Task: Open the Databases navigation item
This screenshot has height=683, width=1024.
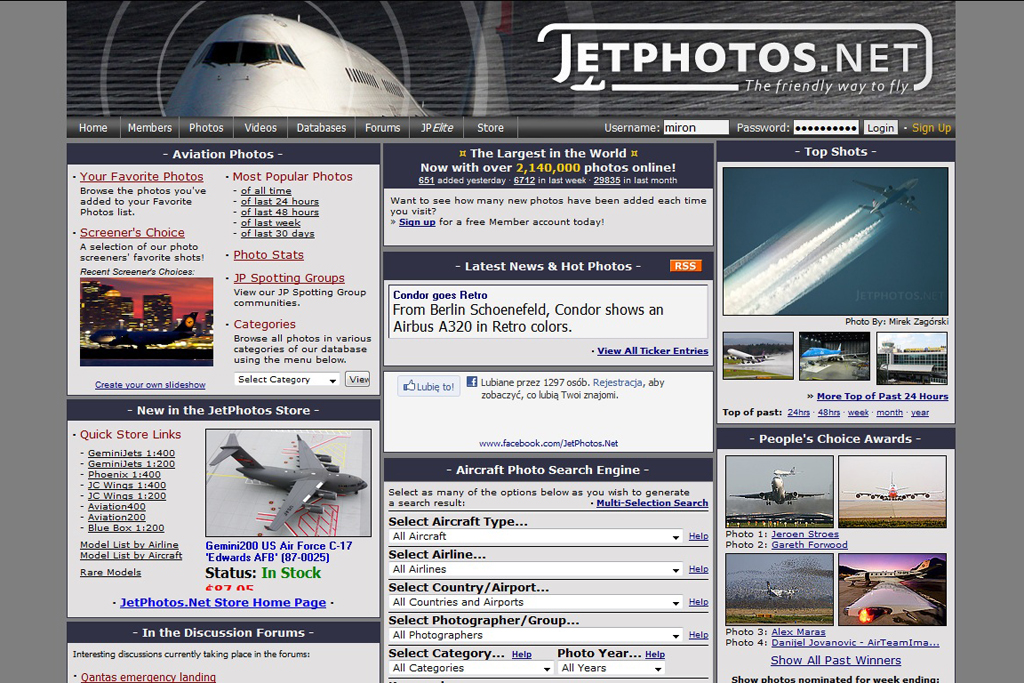Action: point(321,128)
